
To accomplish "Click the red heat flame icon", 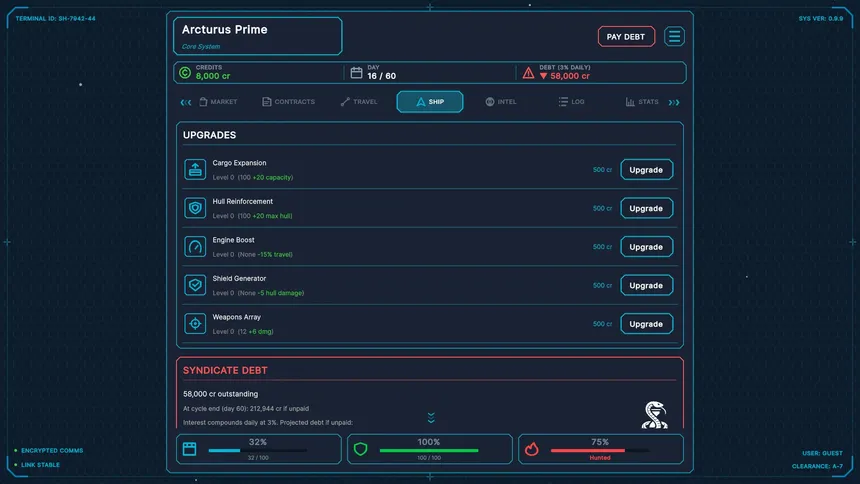I will pos(531,449).
